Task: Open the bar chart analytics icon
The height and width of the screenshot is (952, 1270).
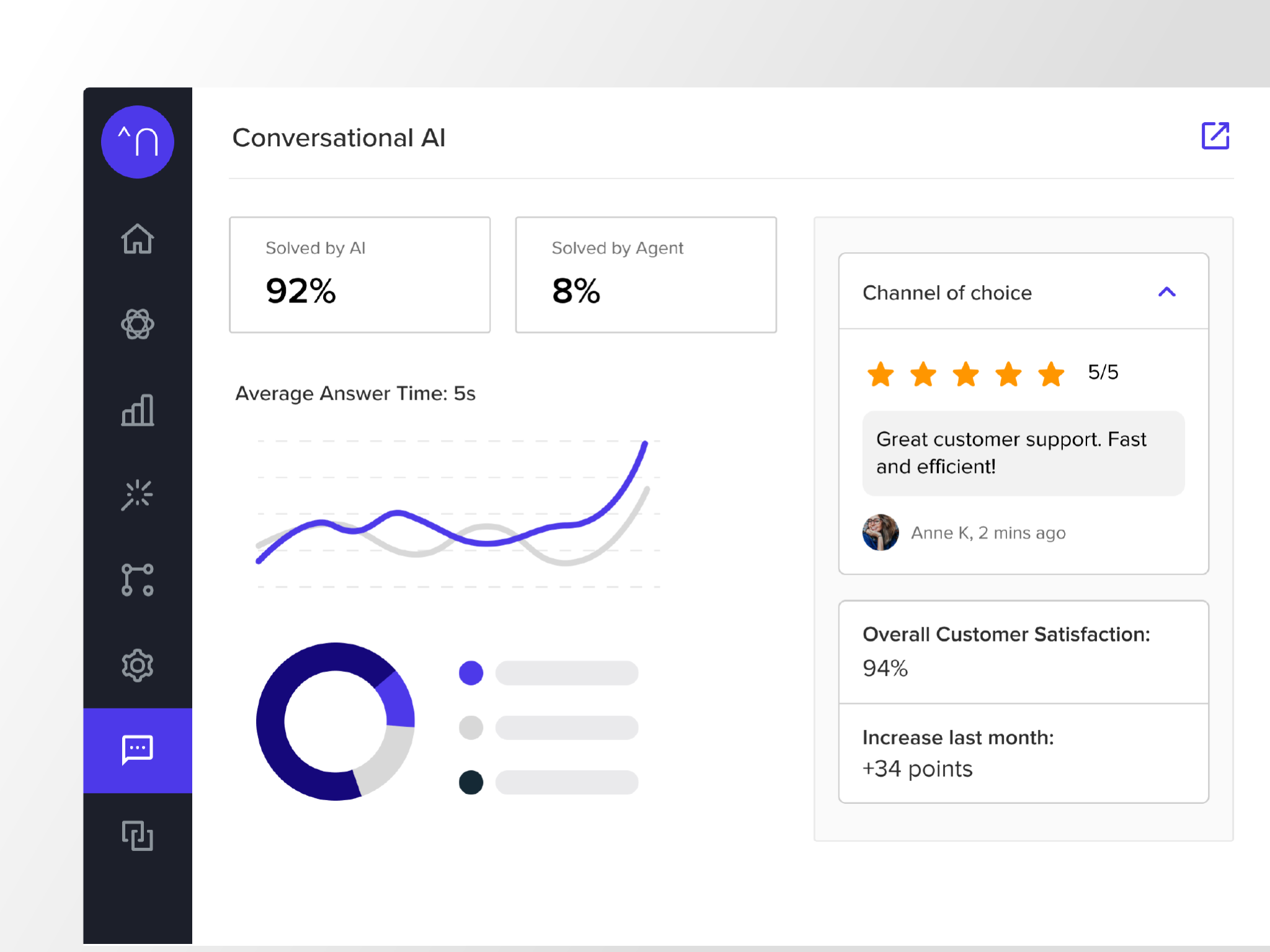Action: (137, 410)
